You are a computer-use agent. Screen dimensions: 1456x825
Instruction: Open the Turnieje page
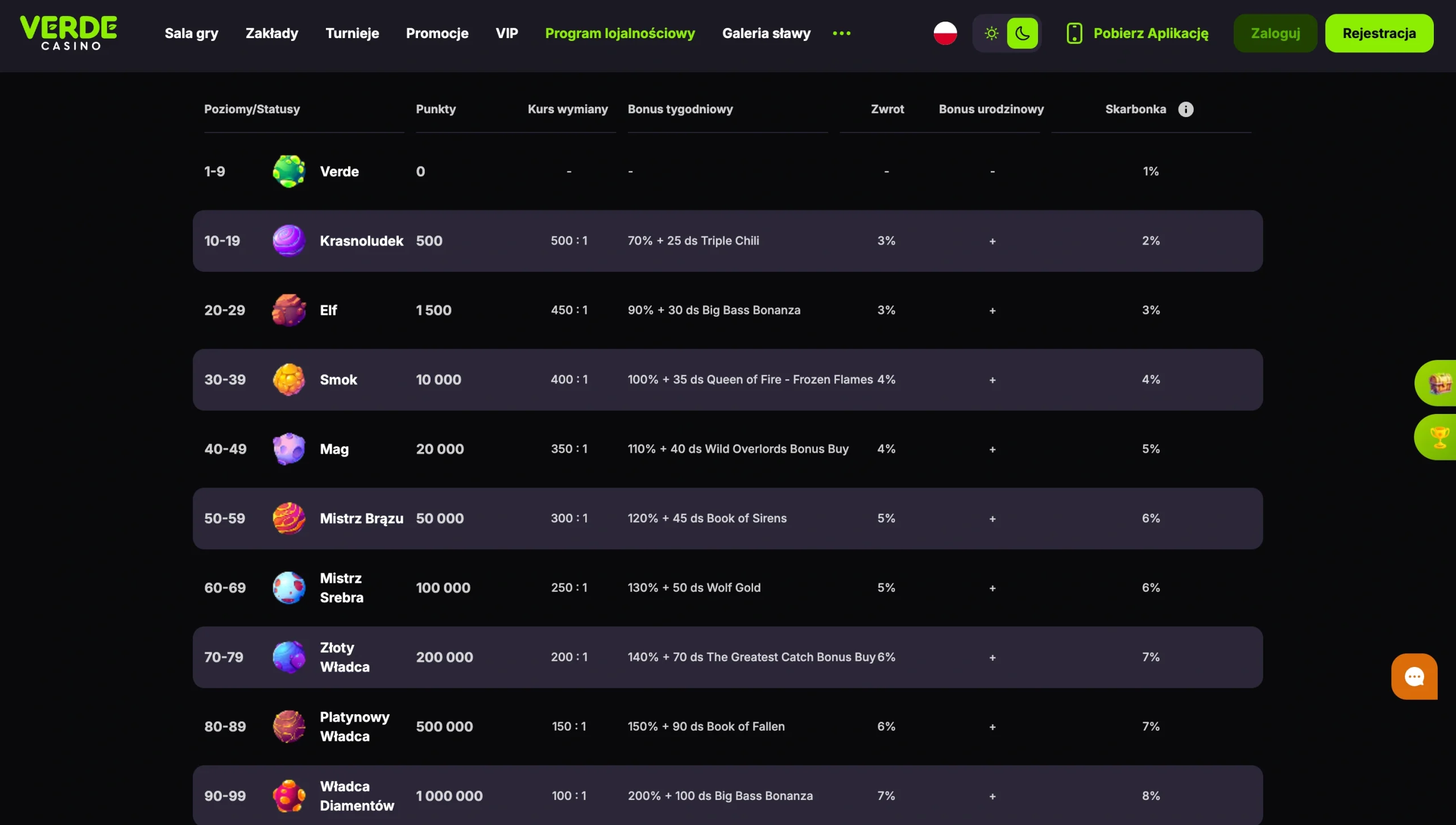352,34
